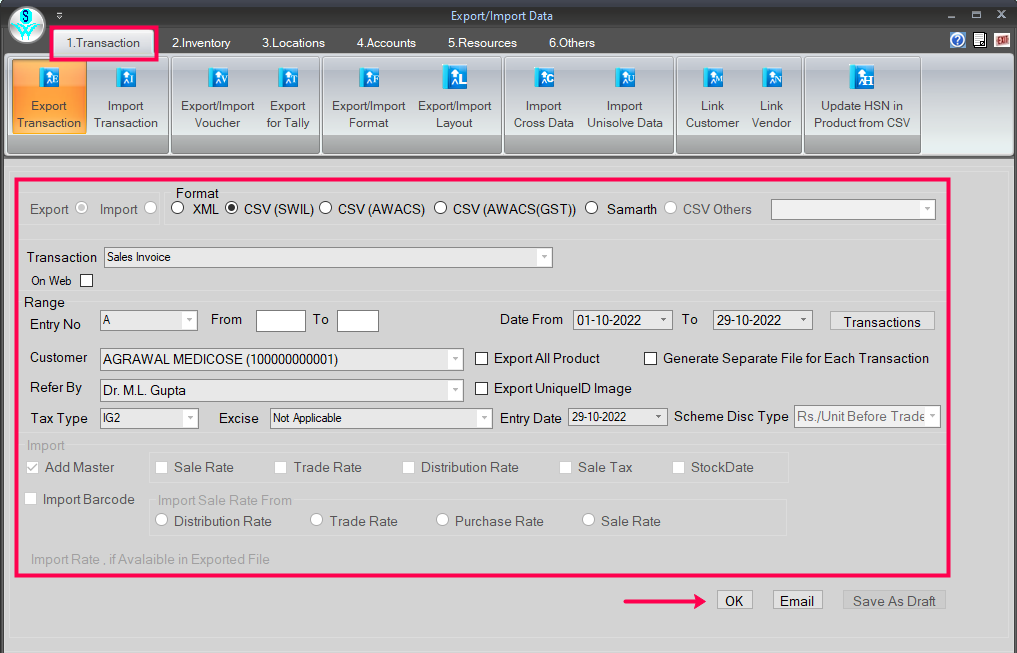1017x653 pixels.
Task: Open Update HSN in Product from CSV
Action: coord(862,97)
